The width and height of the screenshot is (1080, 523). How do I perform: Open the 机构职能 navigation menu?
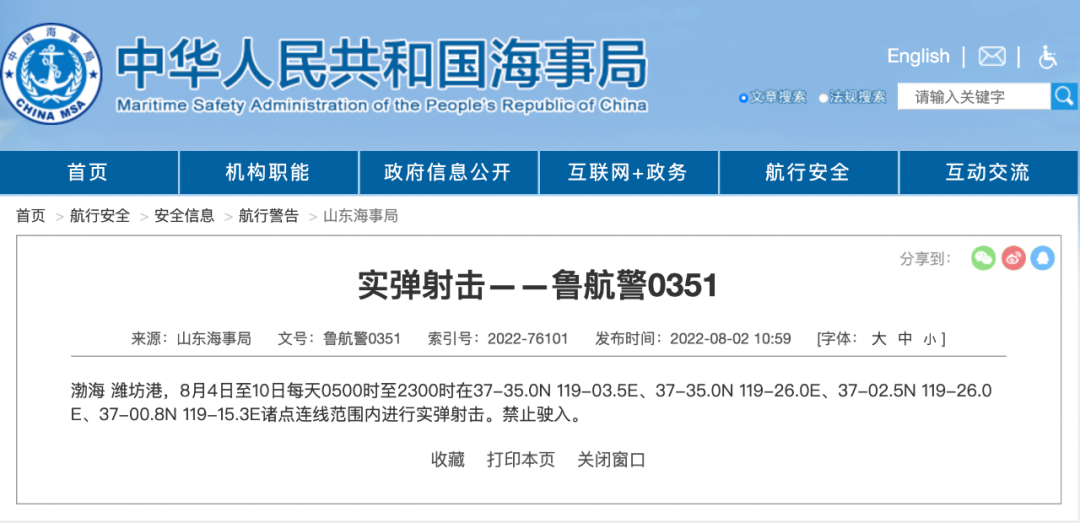267,173
